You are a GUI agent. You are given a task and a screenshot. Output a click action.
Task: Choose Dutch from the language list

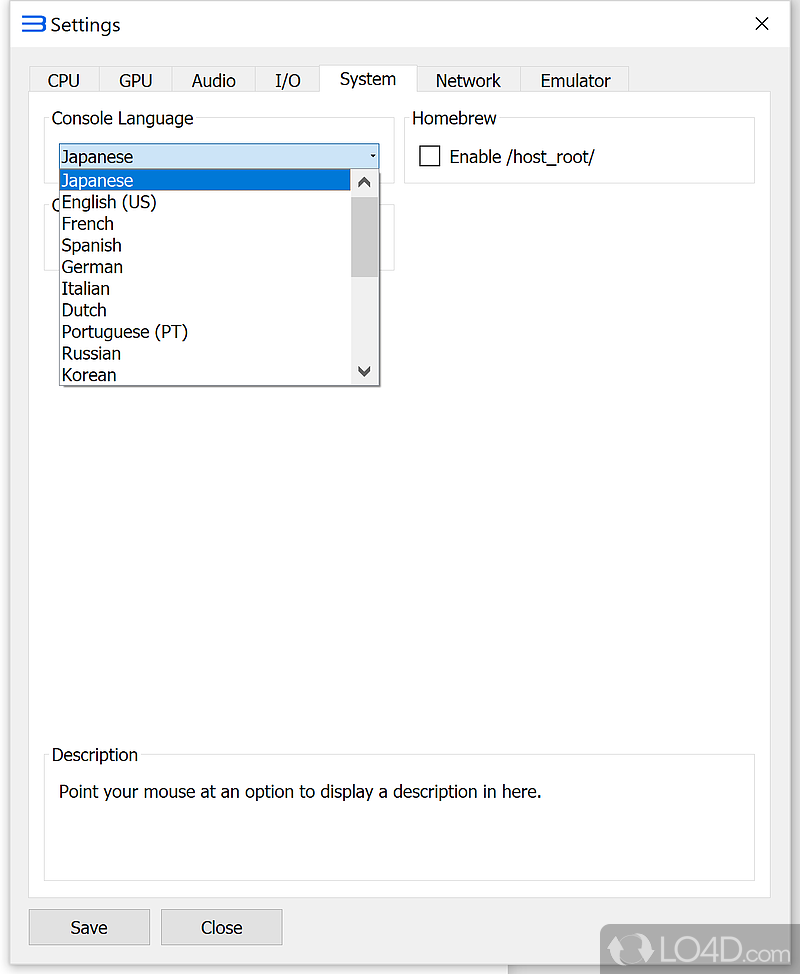pos(205,310)
